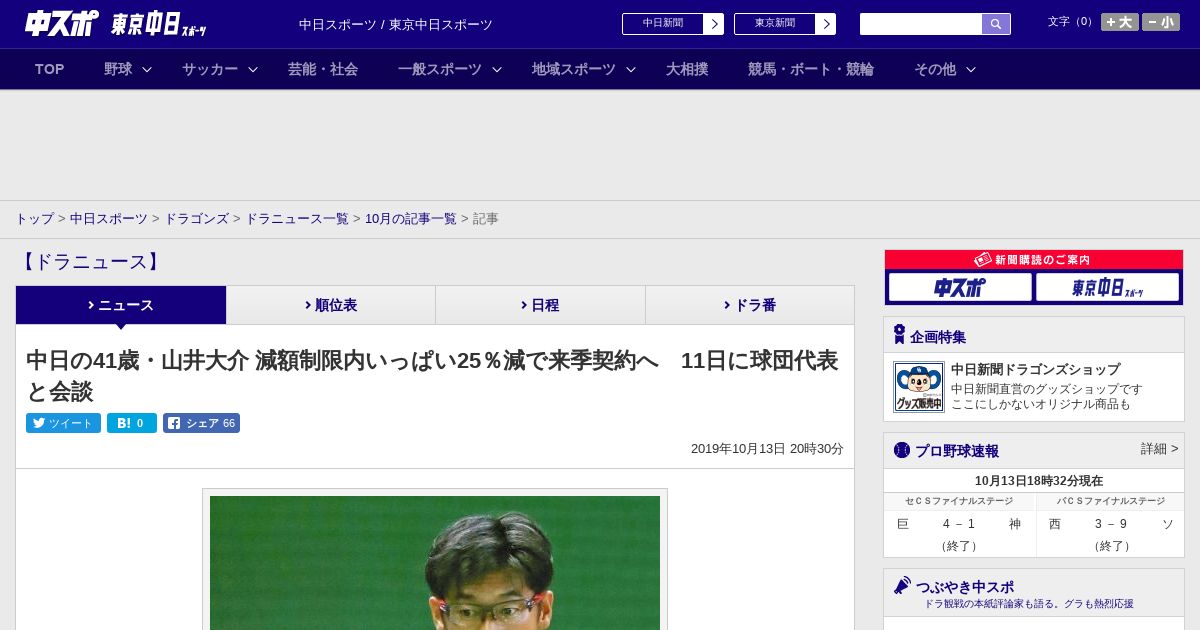The image size is (1200, 630).
Task: Open 大相撲 navigation item
Action: click(x=687, y=69)
